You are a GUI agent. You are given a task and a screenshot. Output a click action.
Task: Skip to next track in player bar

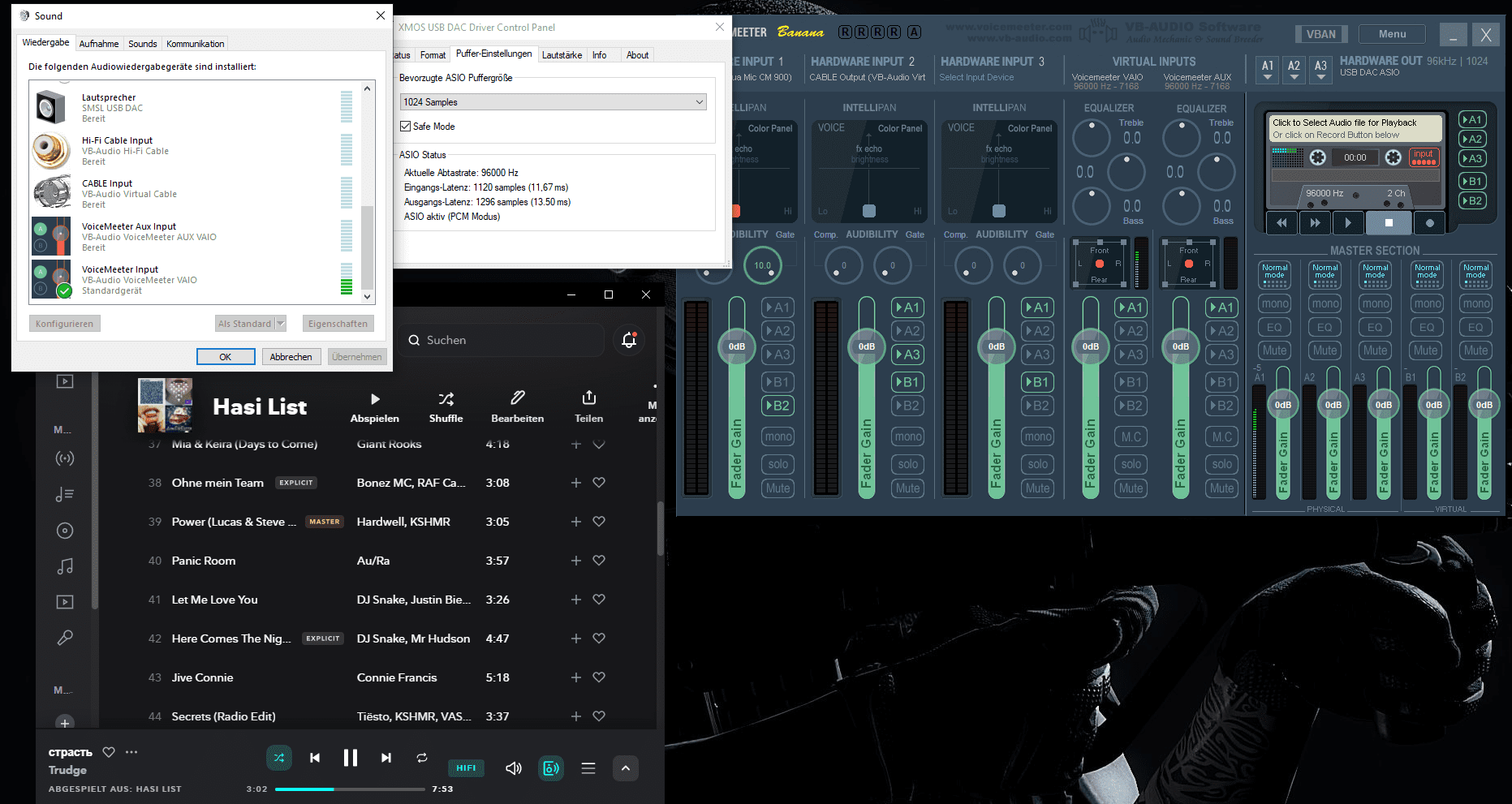(386, 758)
